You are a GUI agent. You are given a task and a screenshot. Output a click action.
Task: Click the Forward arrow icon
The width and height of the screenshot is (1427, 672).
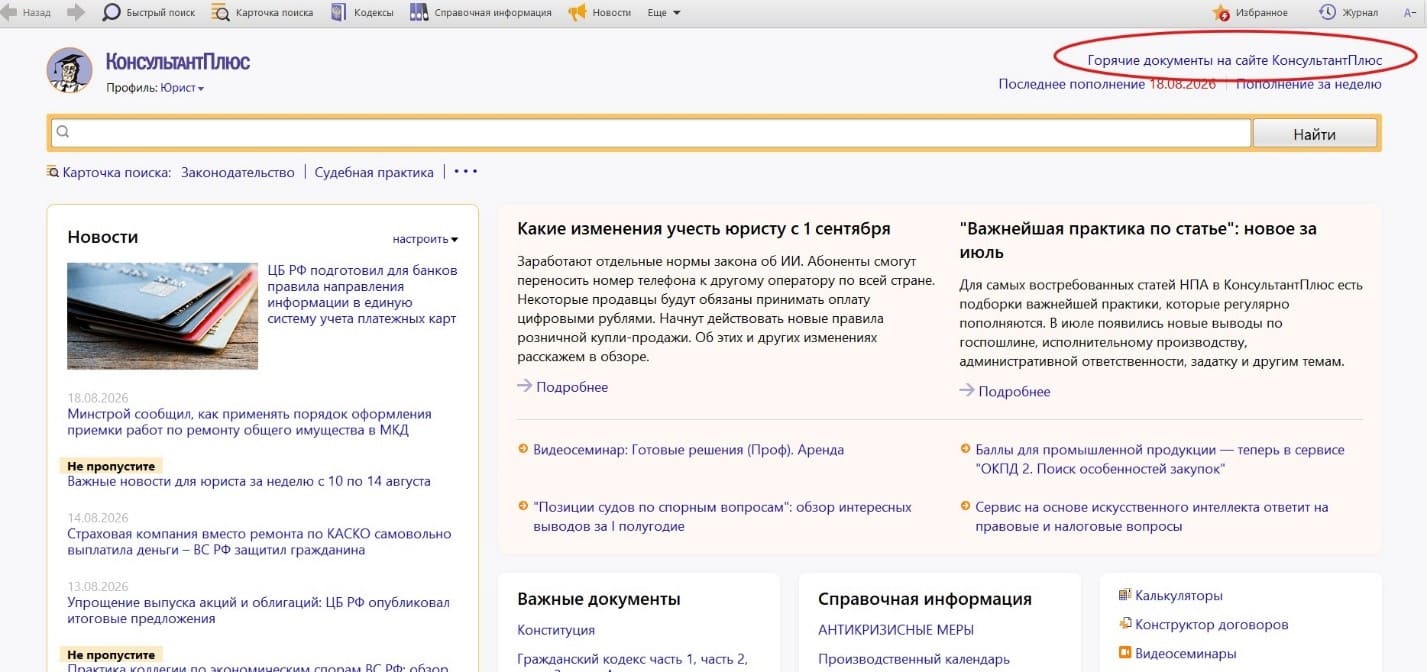(76, 13)
